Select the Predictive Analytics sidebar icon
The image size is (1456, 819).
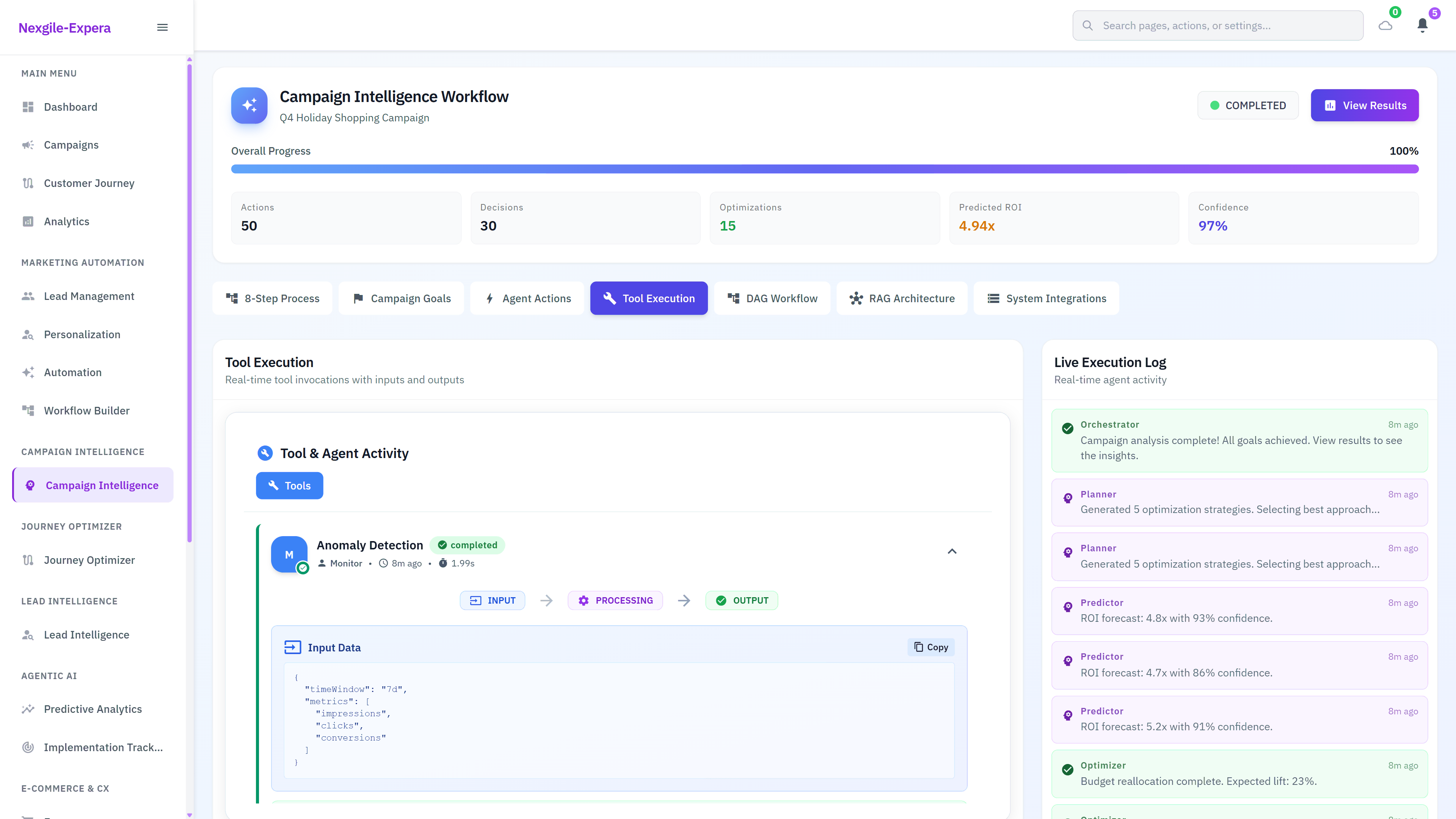point(29,709)
